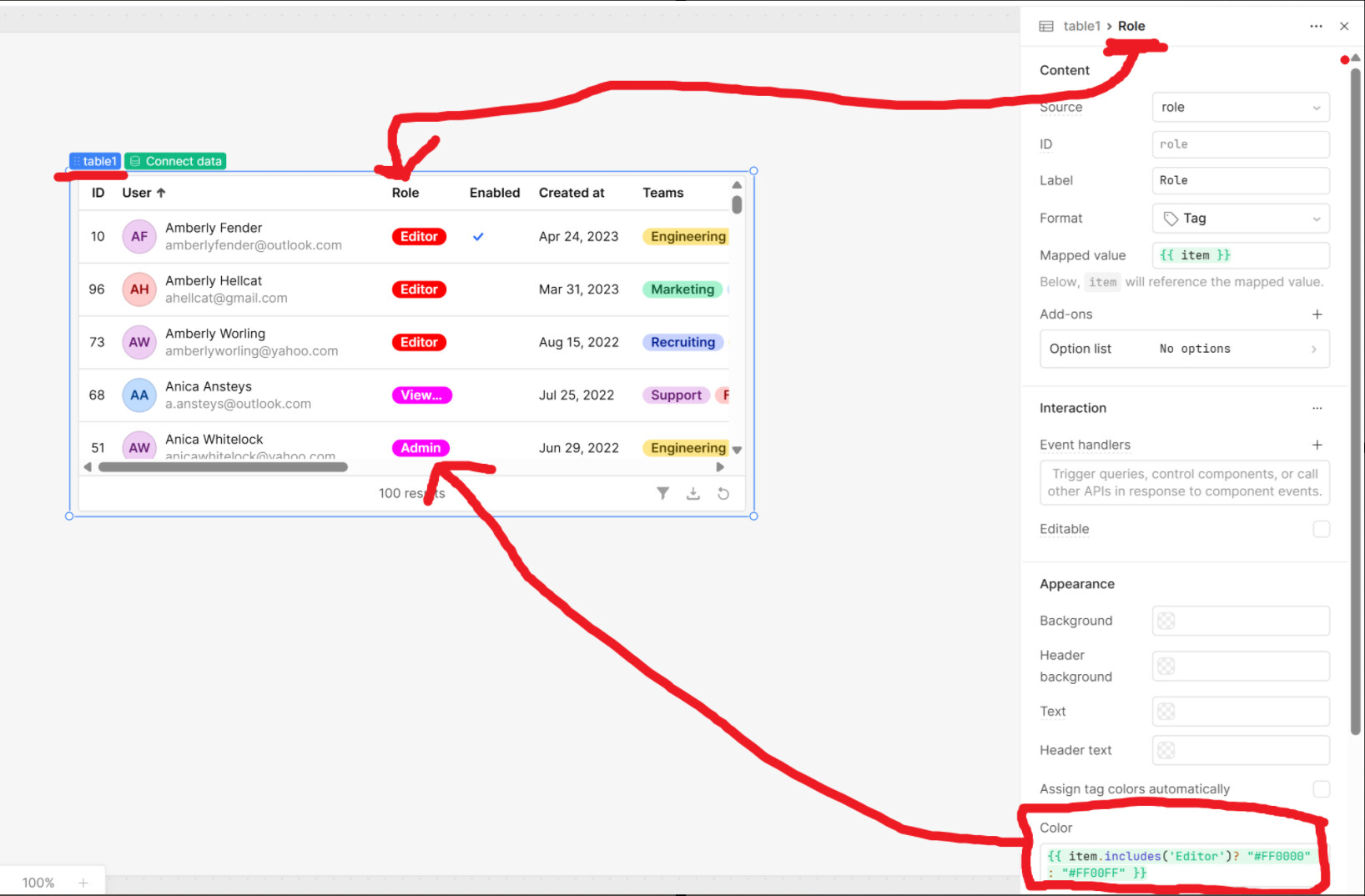Expand the Format dropdown set to Tag
1365x896 pixels.
coord(1240,219)
